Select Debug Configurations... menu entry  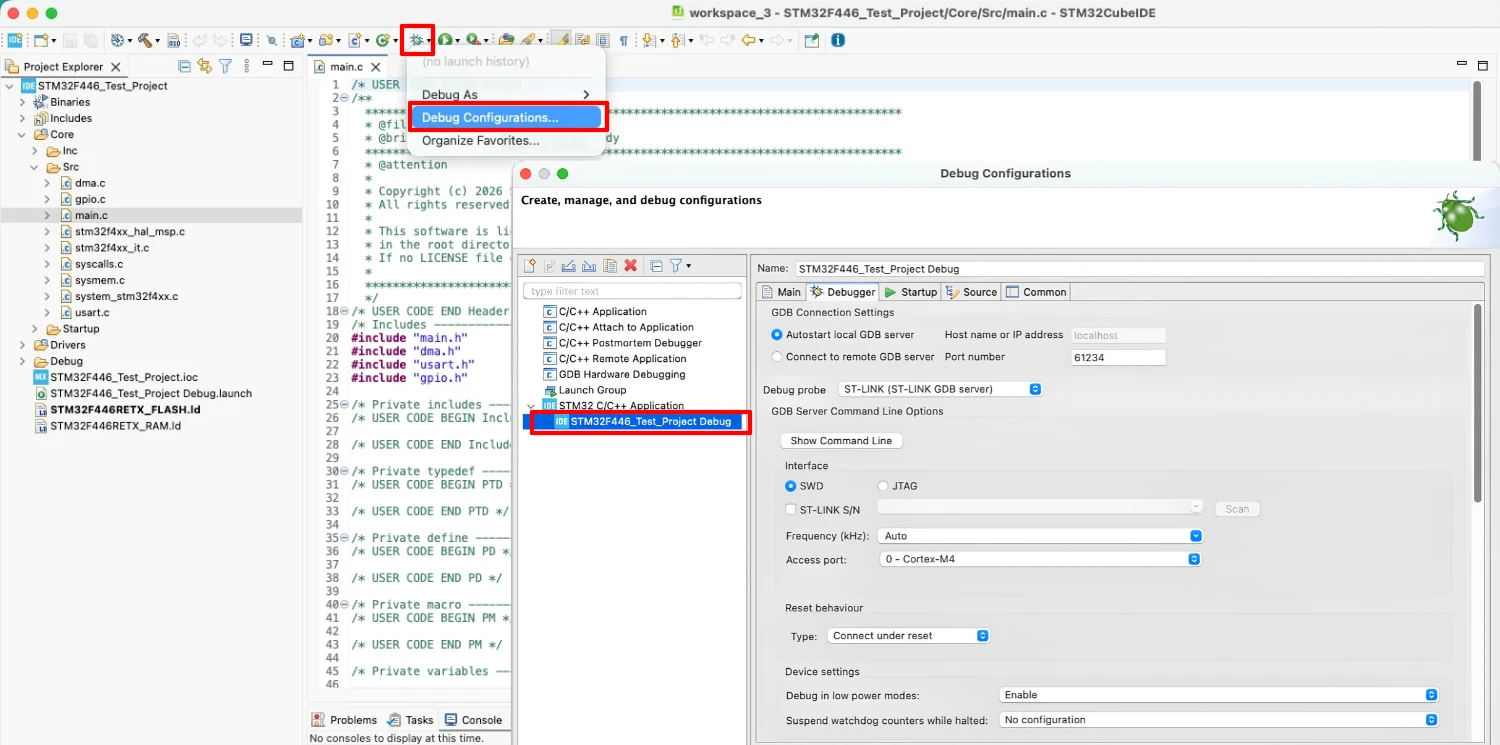tap(505, 117)
